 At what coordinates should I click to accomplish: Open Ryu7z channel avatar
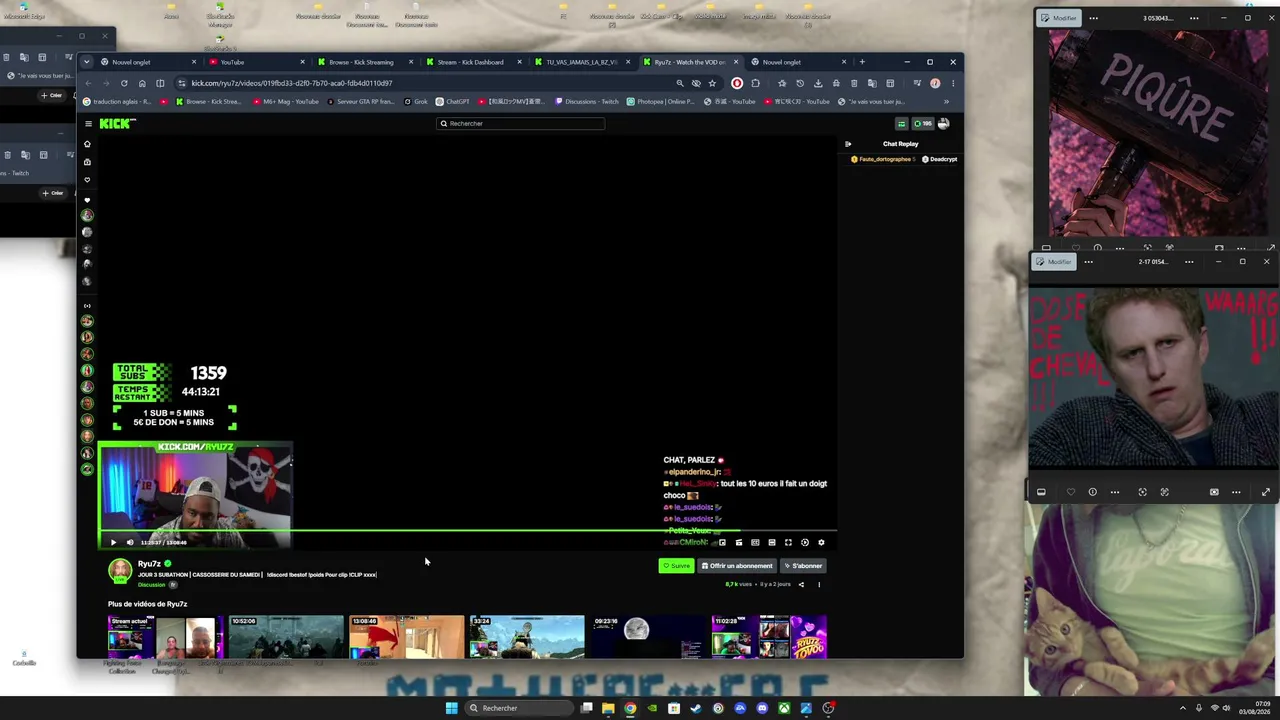(x=120, y=570)
